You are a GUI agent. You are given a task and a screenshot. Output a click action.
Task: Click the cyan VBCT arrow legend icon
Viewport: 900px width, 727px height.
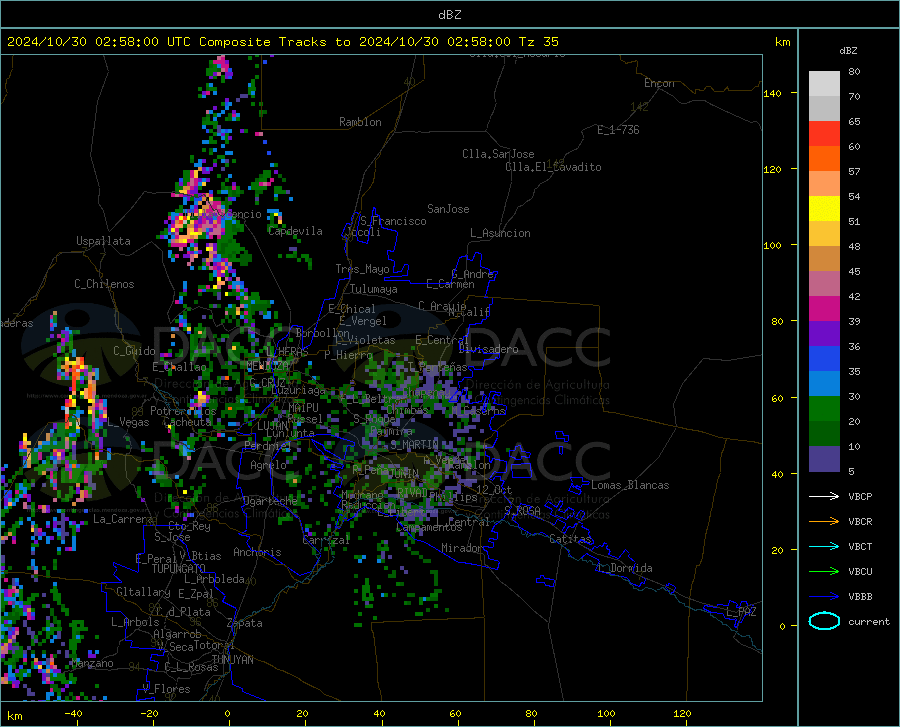coord(824,546)
